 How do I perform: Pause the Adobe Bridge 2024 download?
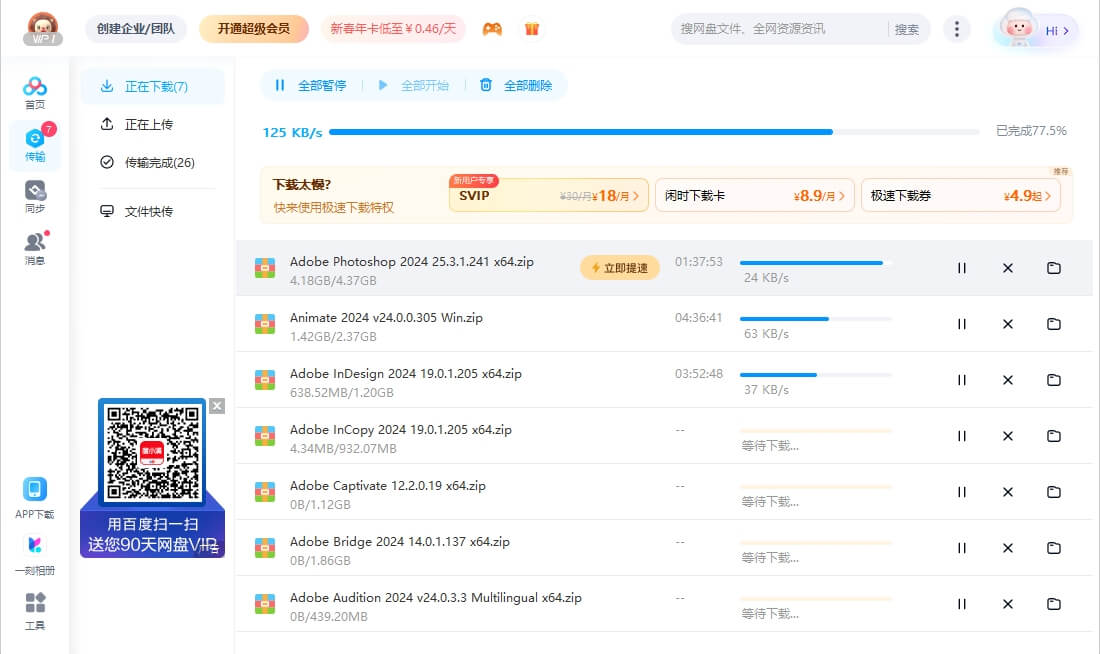click(x=962, y=548)
